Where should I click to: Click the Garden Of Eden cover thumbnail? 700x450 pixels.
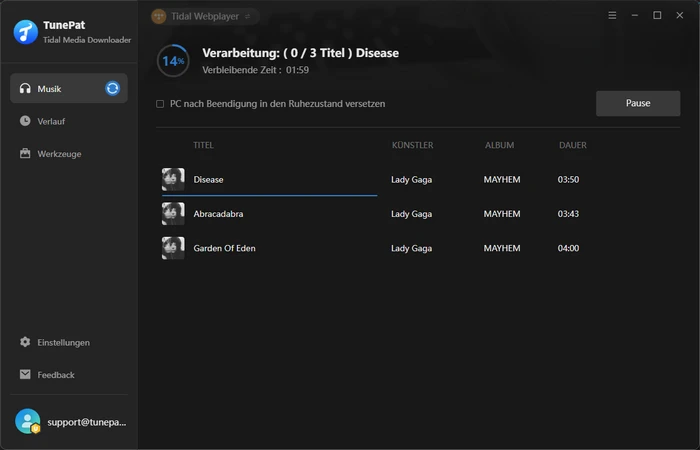tap(173, 248)
